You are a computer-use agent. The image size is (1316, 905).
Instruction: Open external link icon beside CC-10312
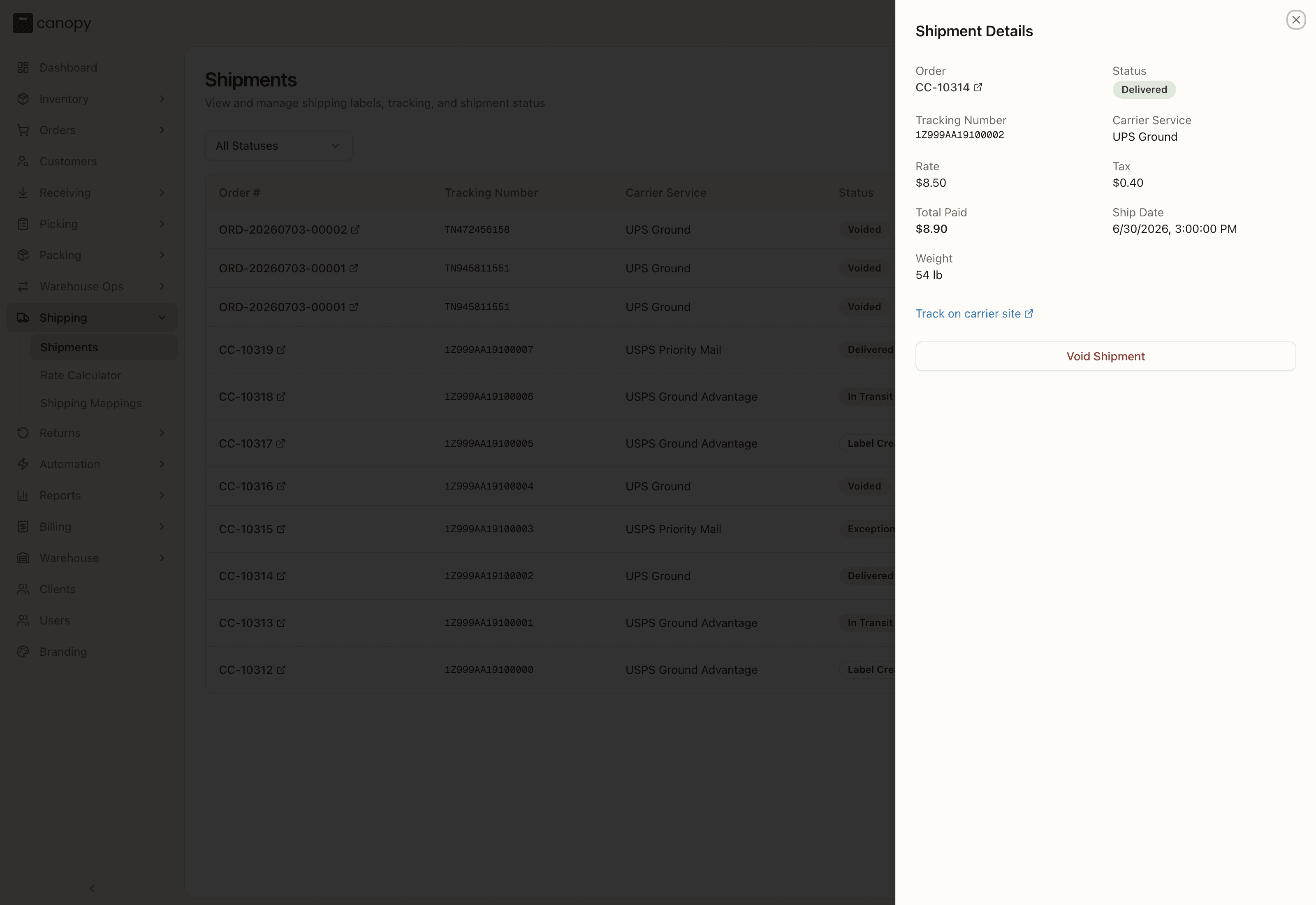click(281, 670)
